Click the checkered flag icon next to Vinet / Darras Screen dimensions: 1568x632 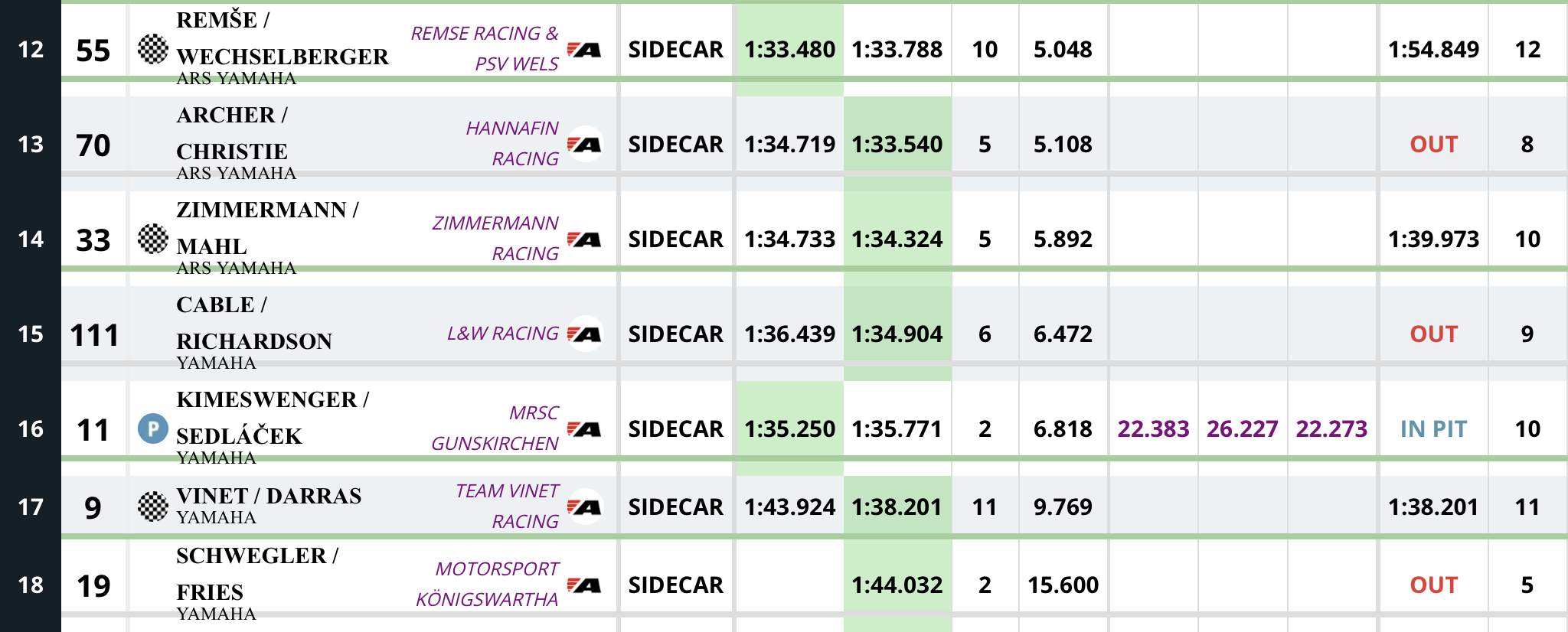click(153, 507)
